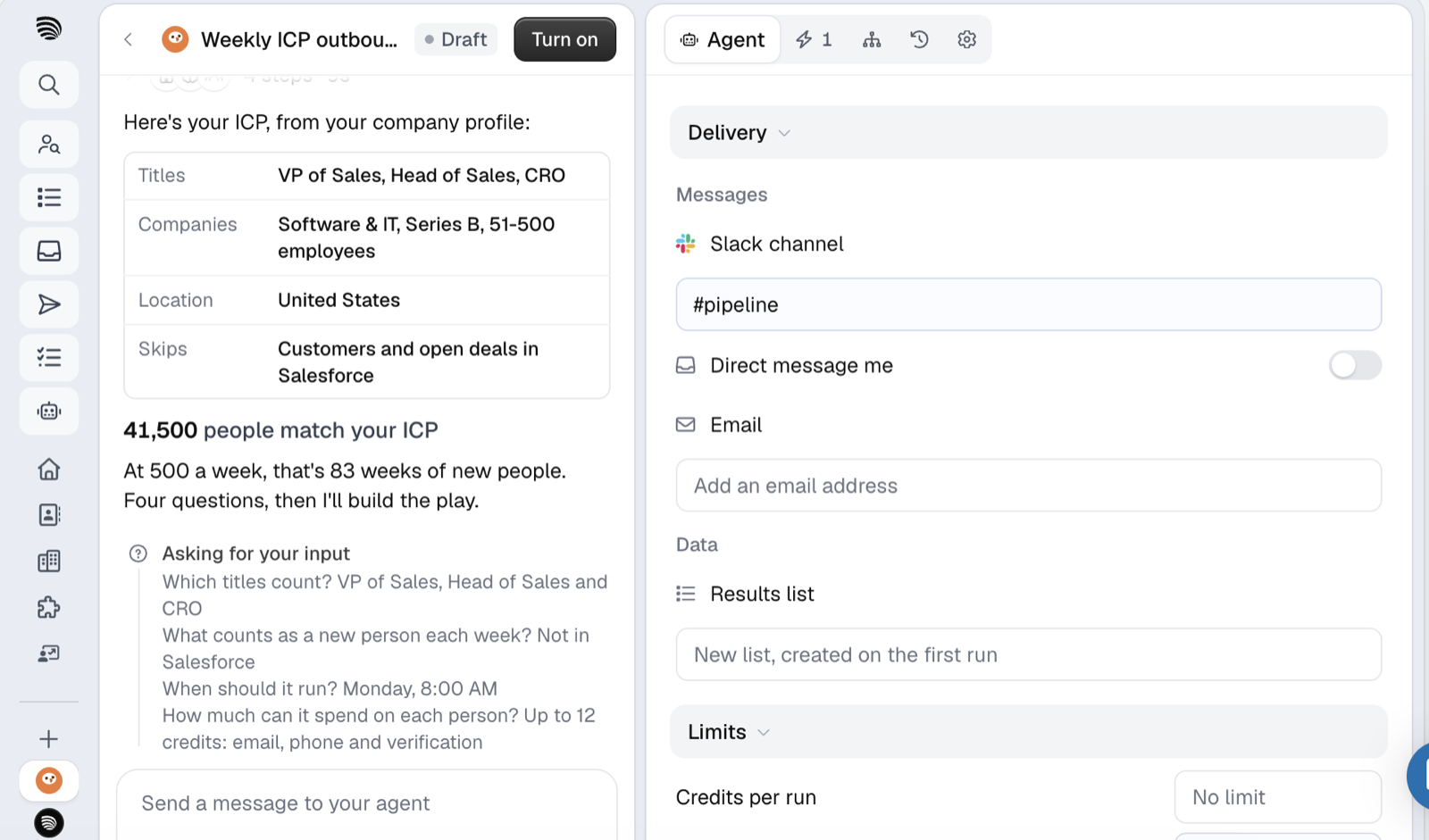The height and width of the screenshot is (840, 1429).
Task: Click the black logo at sidebar top
Action: coord(49,29)
